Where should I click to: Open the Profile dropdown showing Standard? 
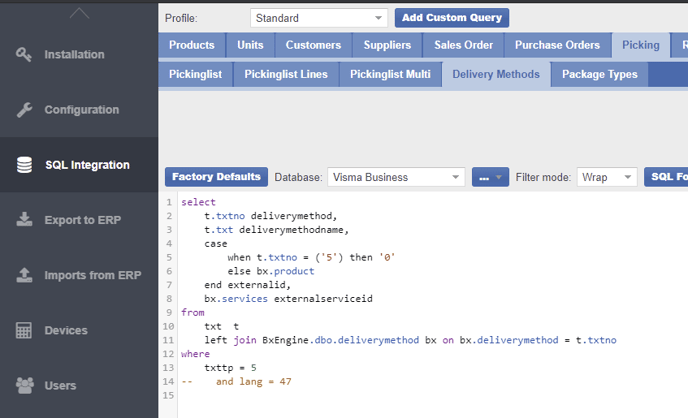pyautogui.click(x=319, y=18)
